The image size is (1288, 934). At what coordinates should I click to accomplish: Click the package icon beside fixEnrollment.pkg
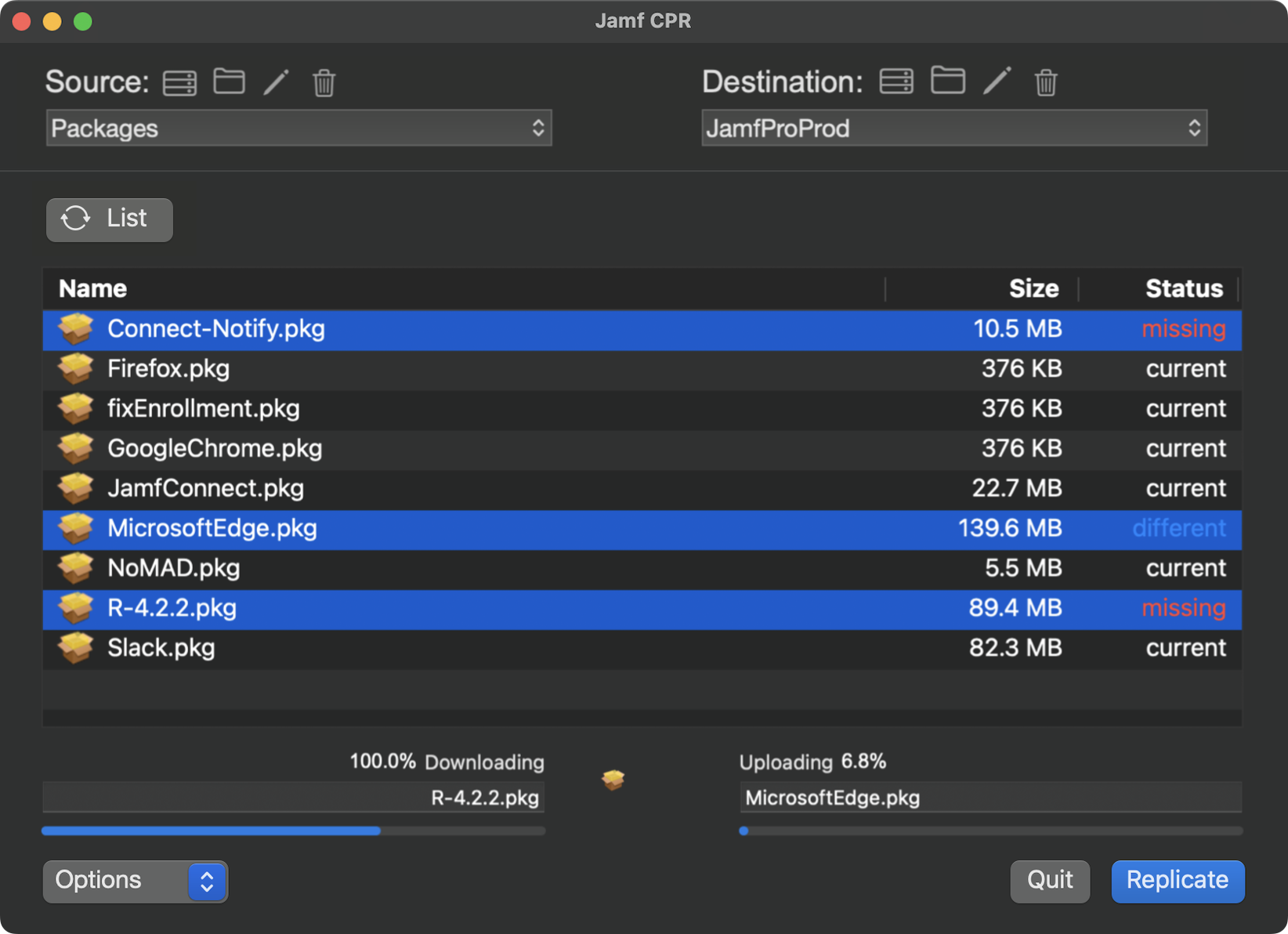pyautogui.click(x=76, y=409)
